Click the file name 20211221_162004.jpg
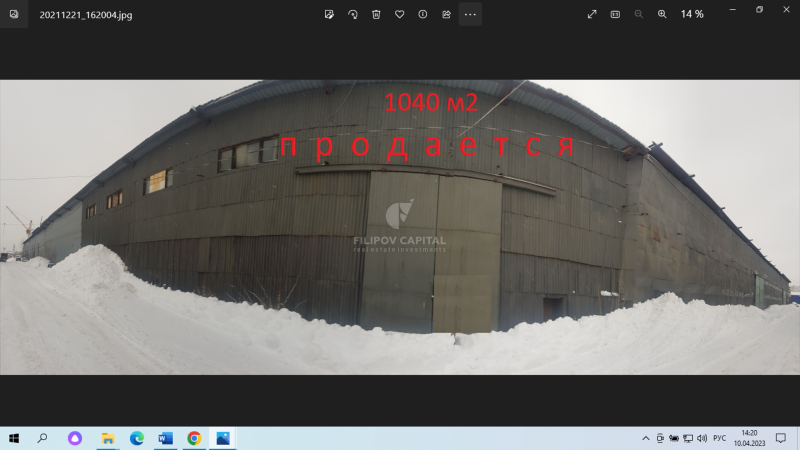 [86, 15]
